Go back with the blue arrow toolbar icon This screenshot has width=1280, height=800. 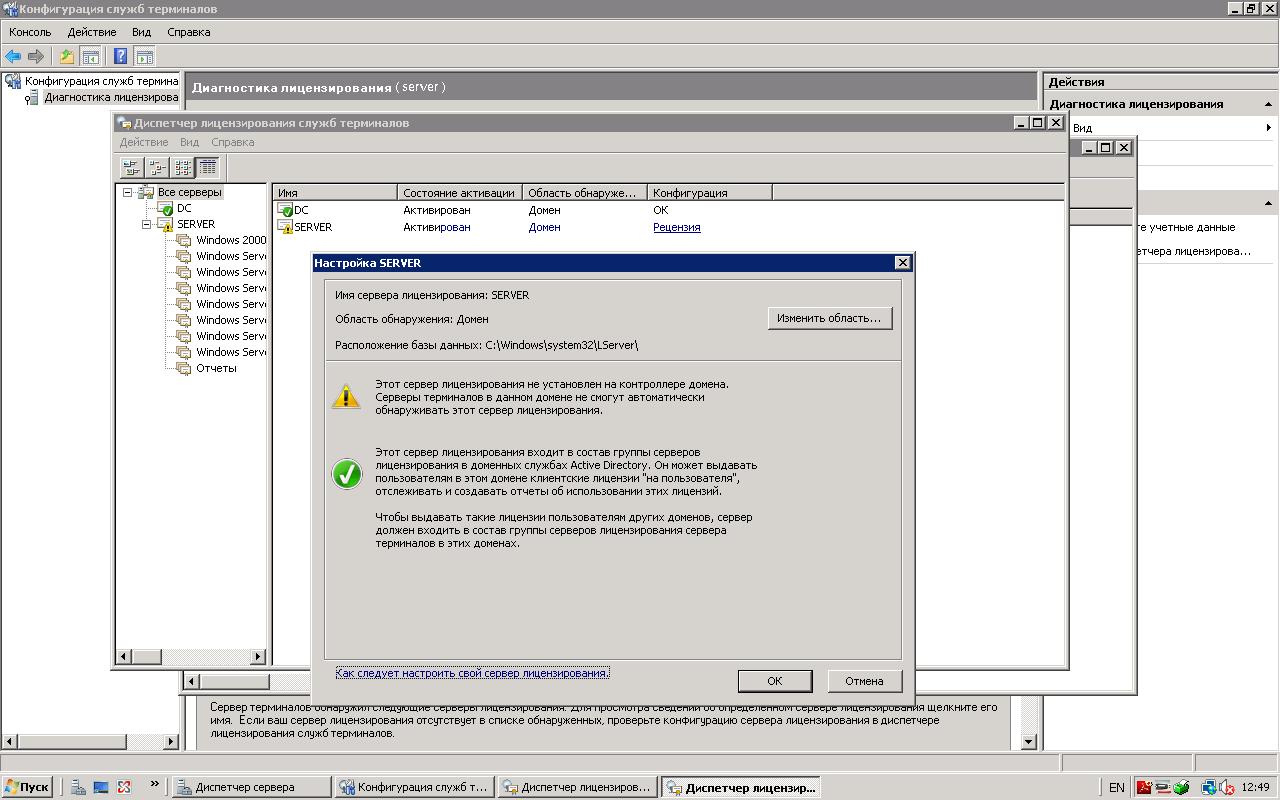tap(13, 57)
